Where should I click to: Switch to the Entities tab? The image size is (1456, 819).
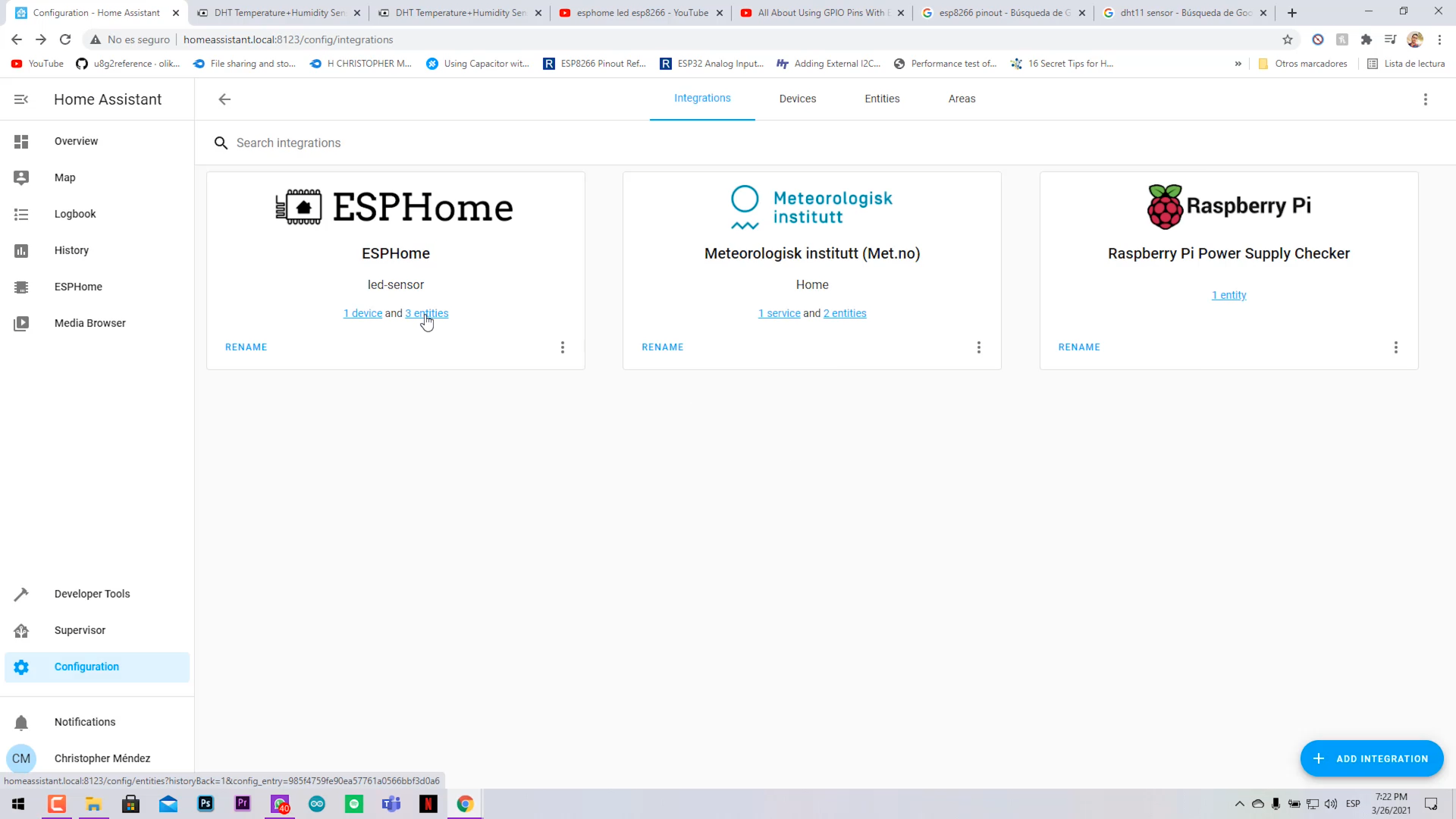coord(882,99)
